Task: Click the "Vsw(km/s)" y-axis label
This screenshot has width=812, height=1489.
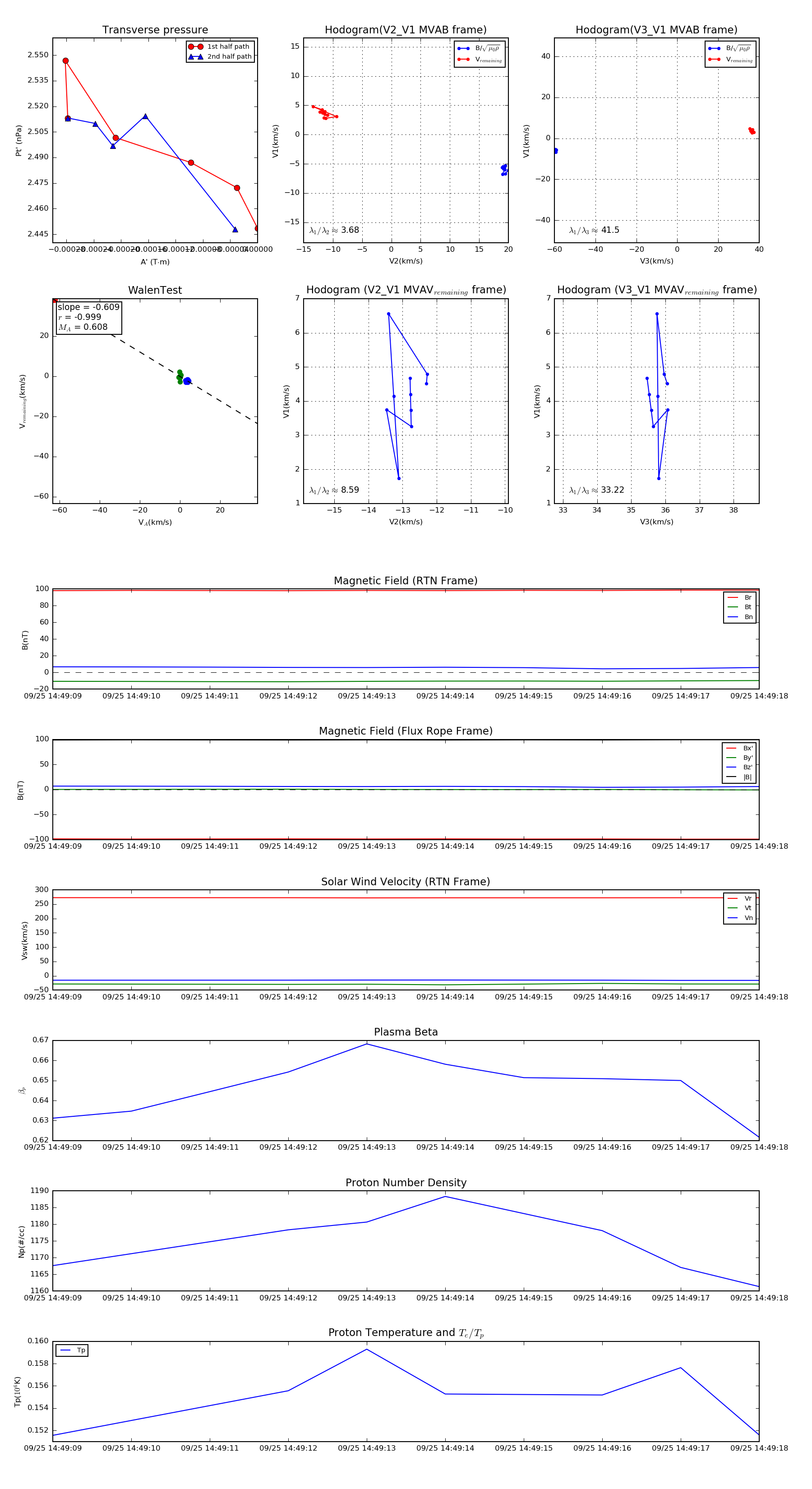Action: click(x=24, y=940)
